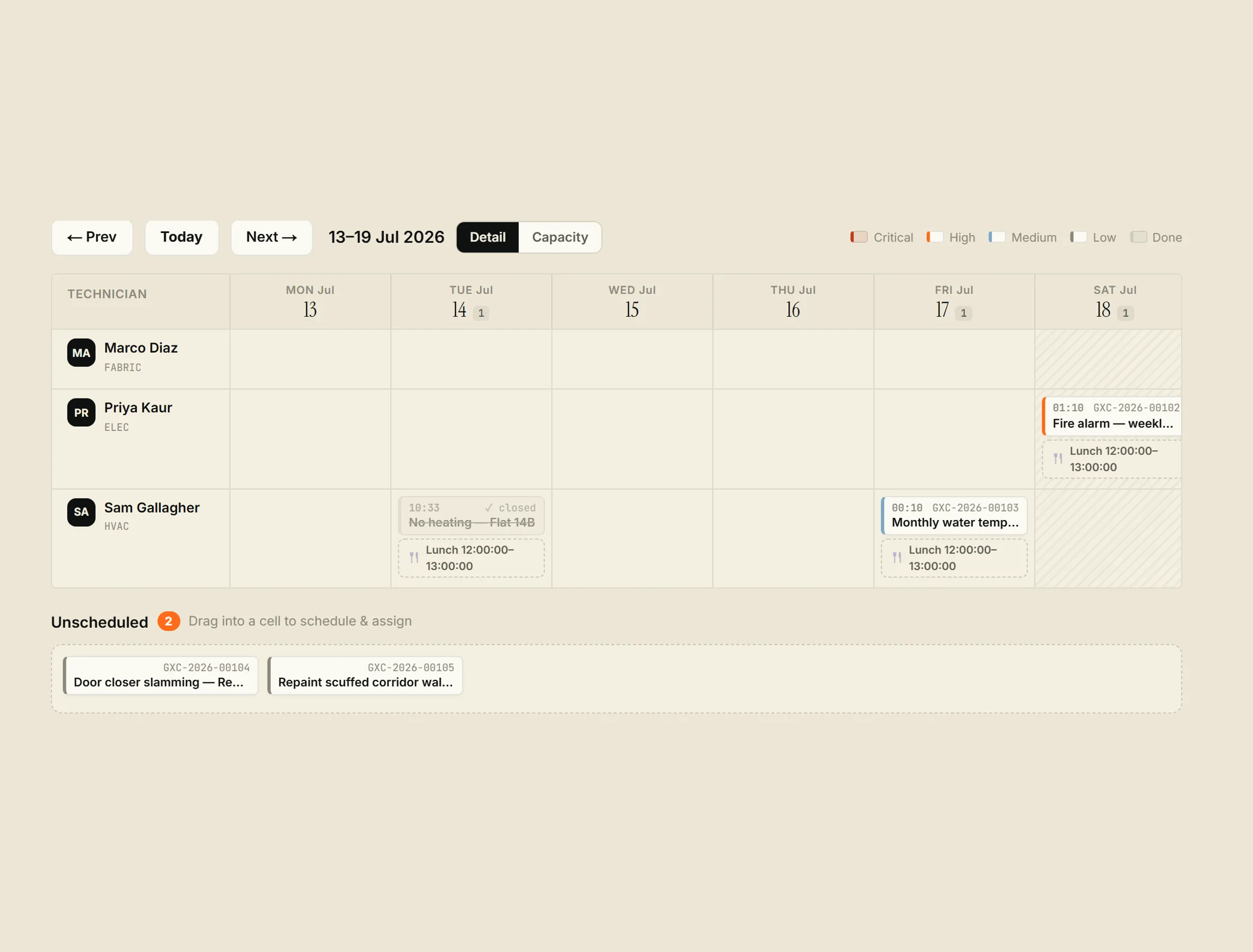Click the Low priority legend swatch

(x=1078, y=237)
